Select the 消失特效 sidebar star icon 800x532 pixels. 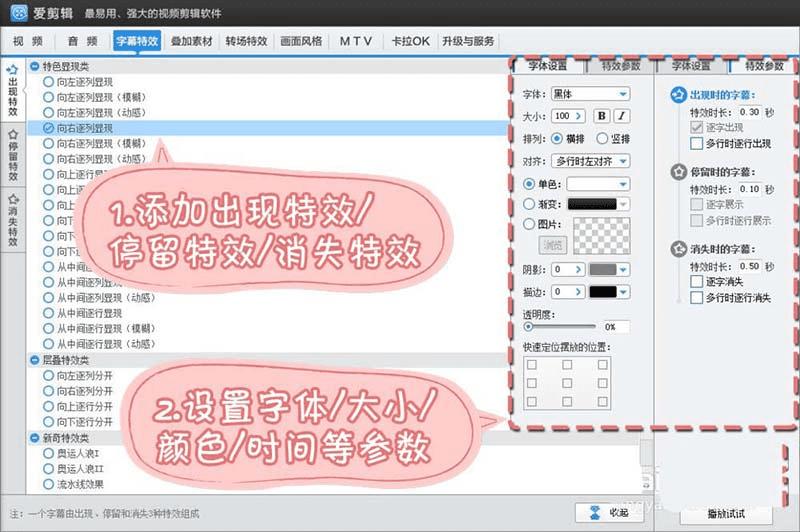[13, 199]
